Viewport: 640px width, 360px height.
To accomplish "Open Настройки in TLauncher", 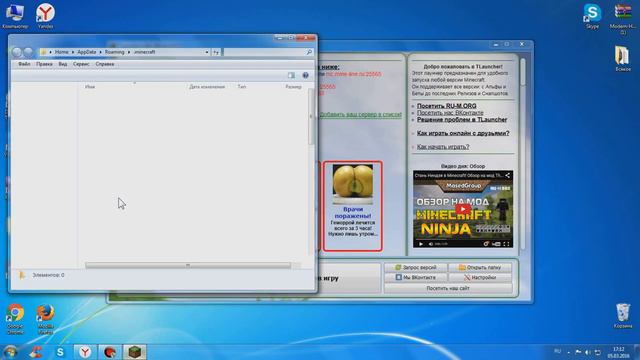I will tap(480, 278).
